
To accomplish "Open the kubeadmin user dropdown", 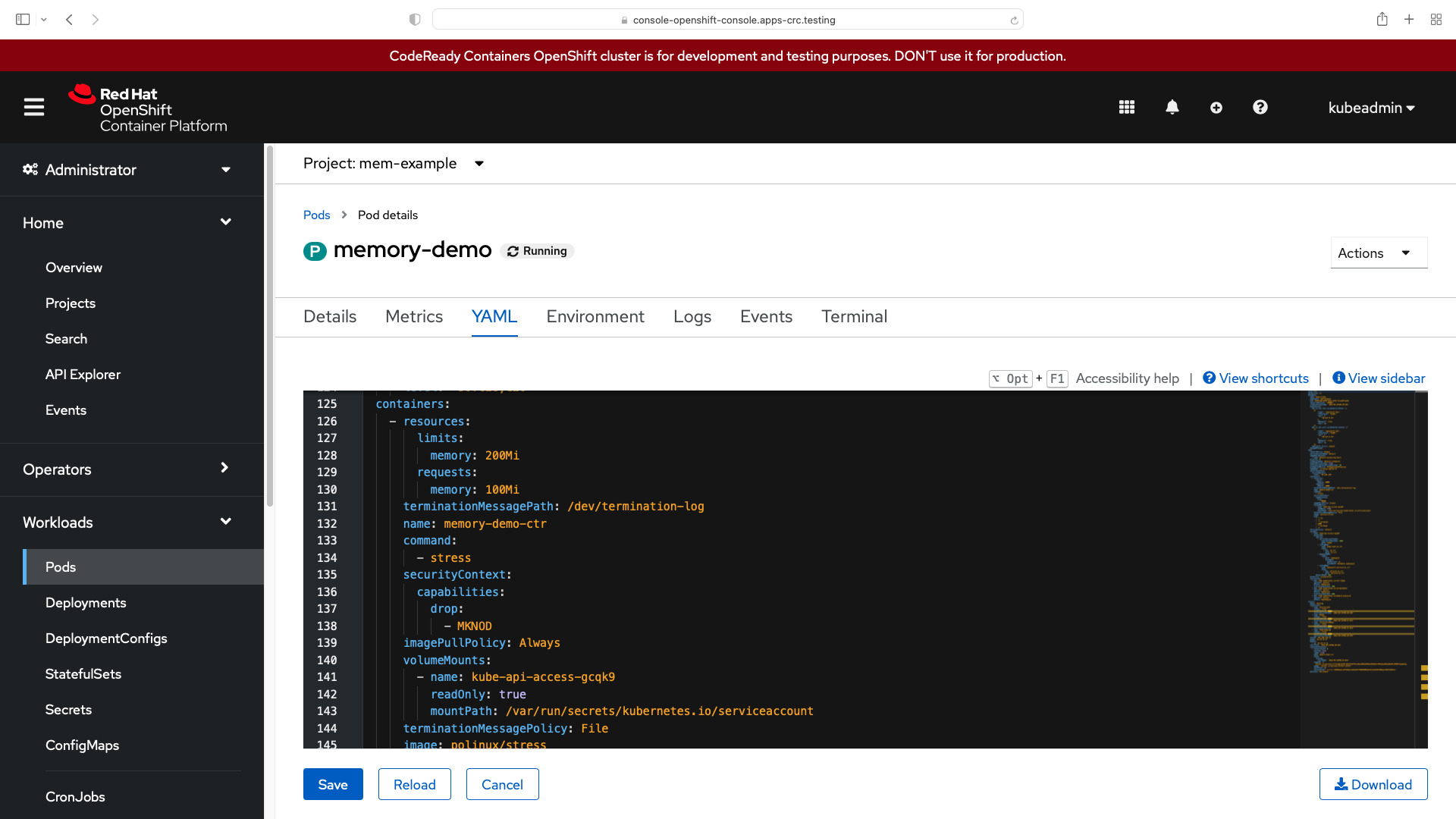I will click(1371, 108).
